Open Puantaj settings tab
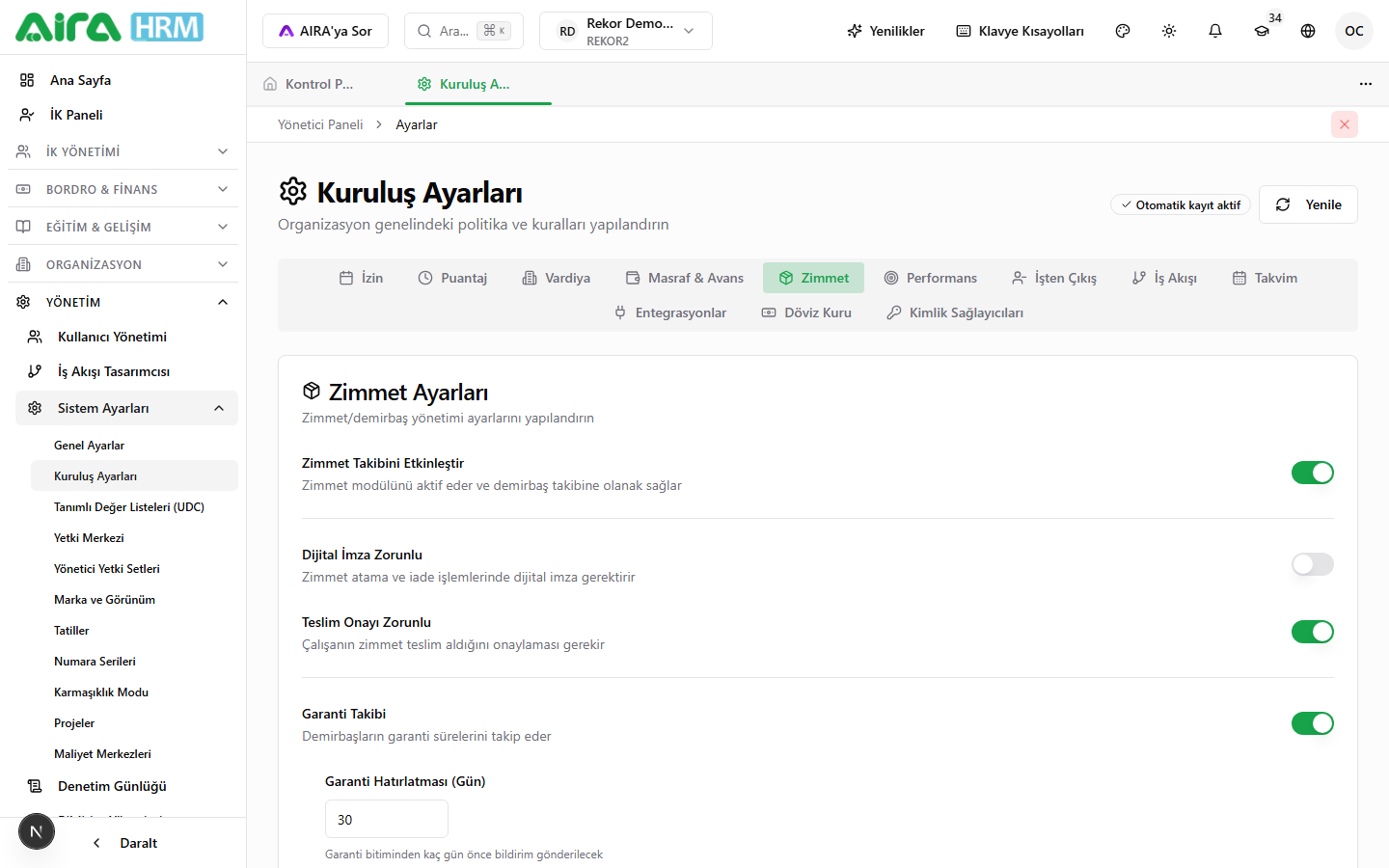1389x868 pixels. tap(452, 278)
